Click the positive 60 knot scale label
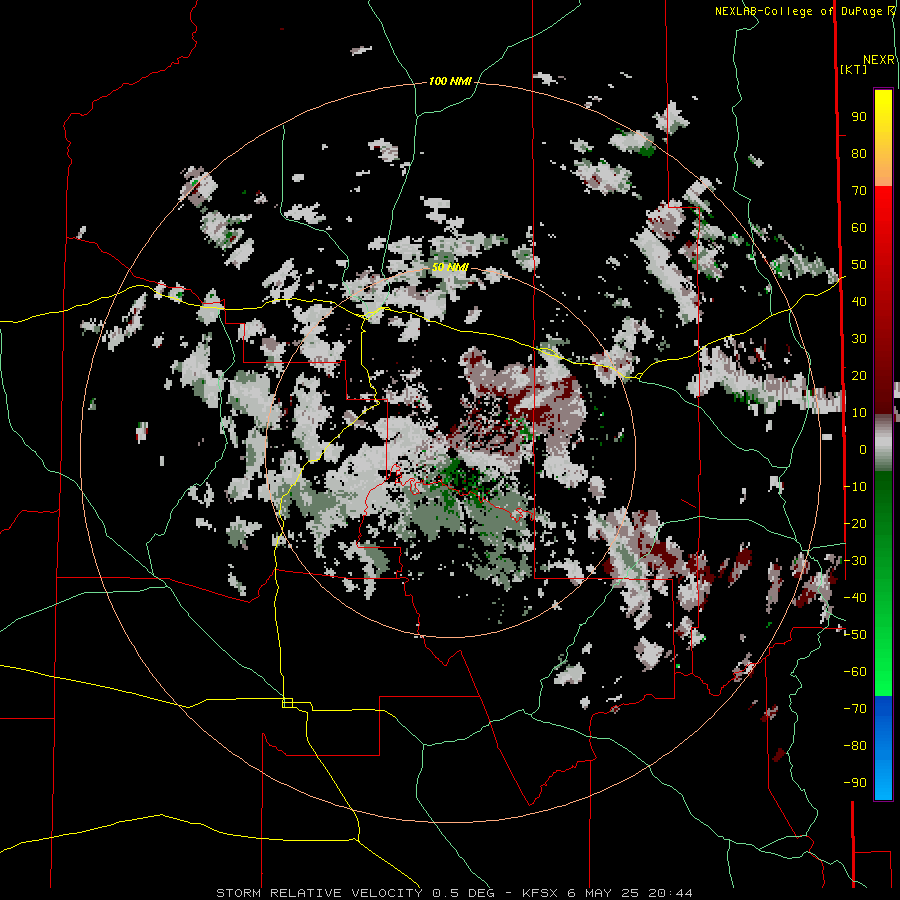This screenshot has width=900, height=900. 859,228
